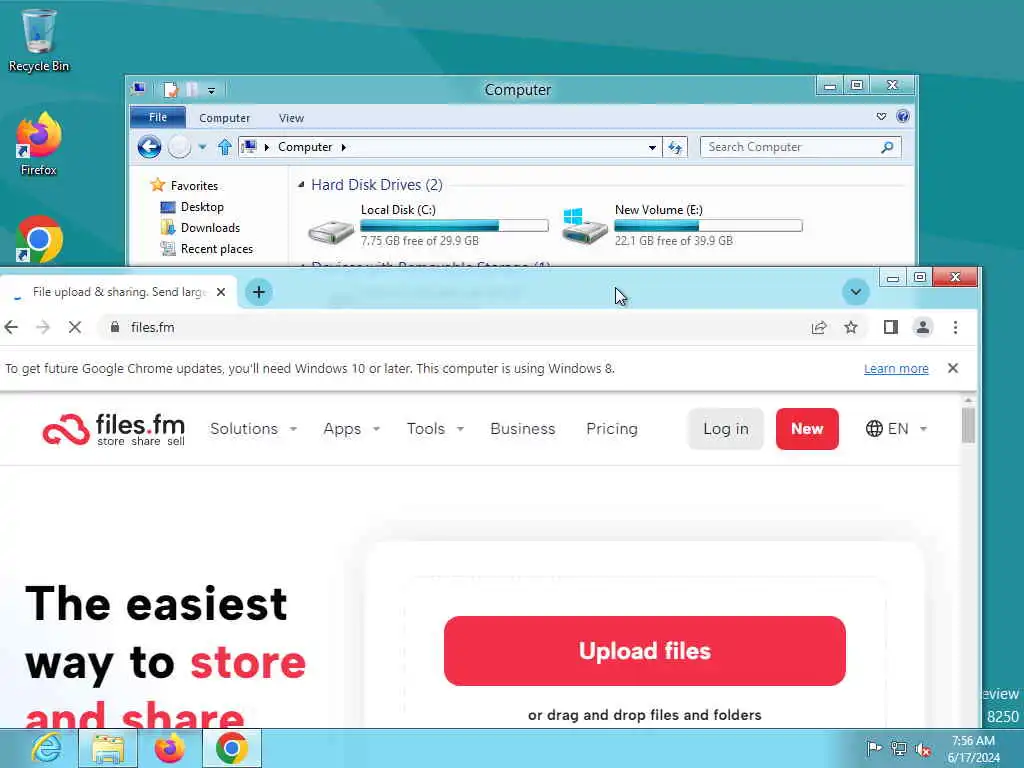The height and width of the screenshot is (768, 1024).
Task: Go back in the Chrome browser
Action: point(11,327)
